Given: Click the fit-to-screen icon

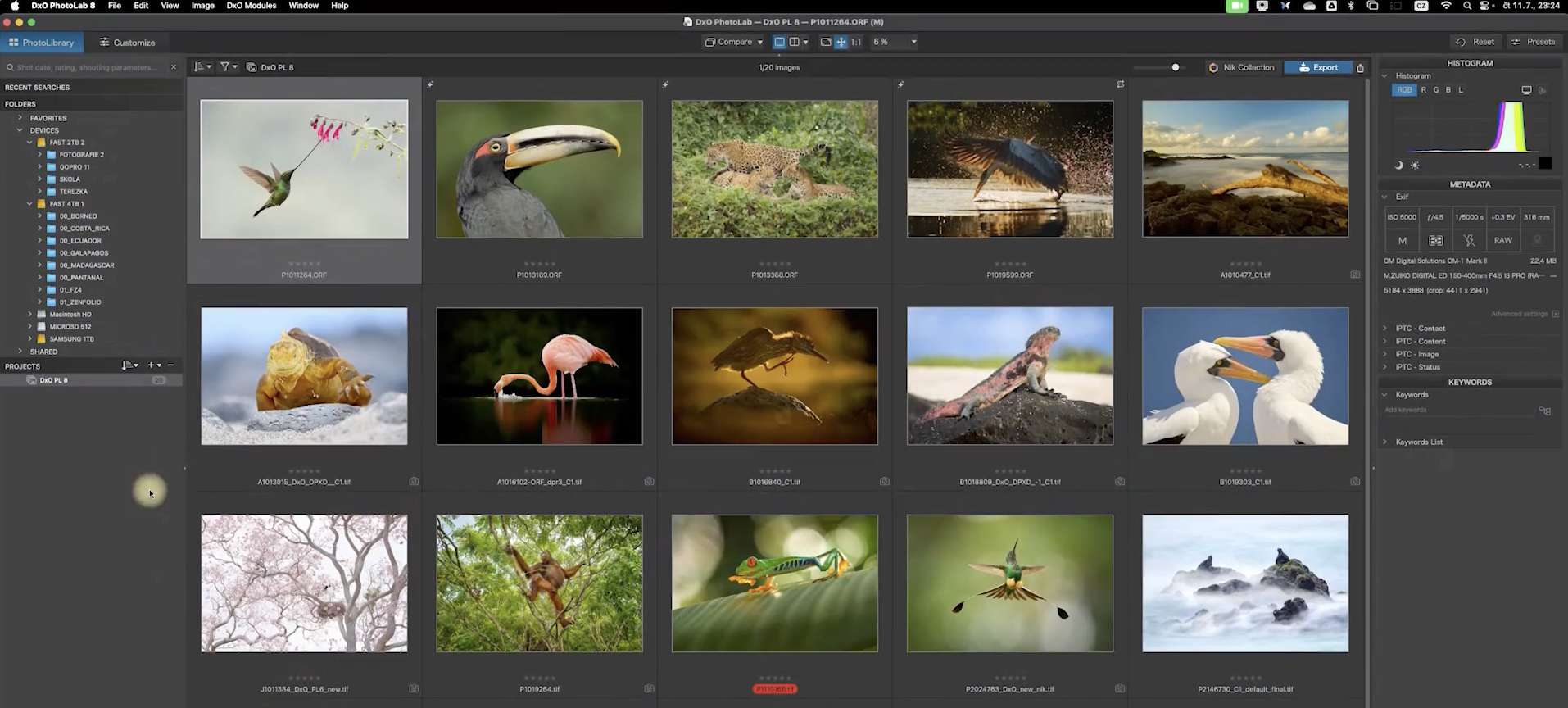Looking at the screenshot, I should click(x=826, y=42).
